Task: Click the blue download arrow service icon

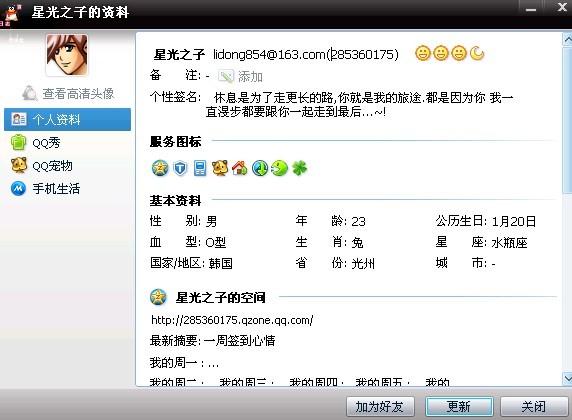Action: pos(260,168)
